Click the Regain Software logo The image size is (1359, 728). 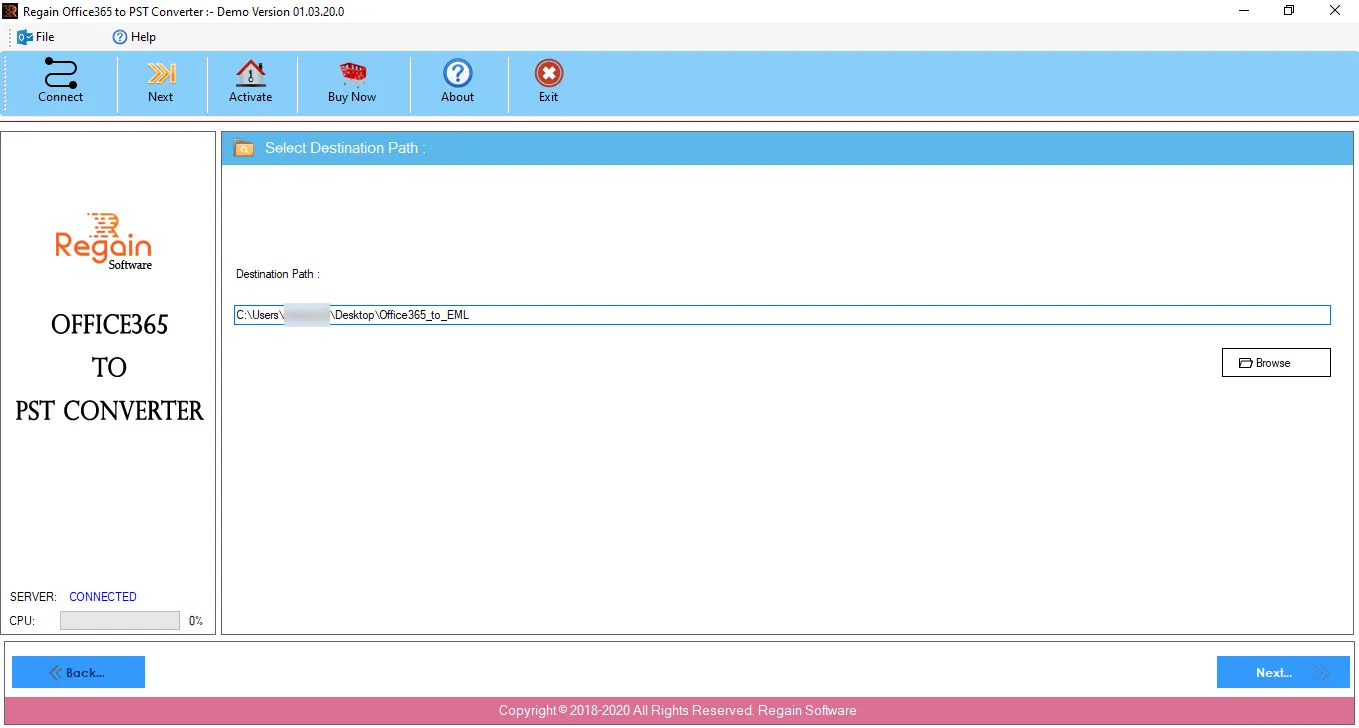pyautogui.click(x=104, y=241)
